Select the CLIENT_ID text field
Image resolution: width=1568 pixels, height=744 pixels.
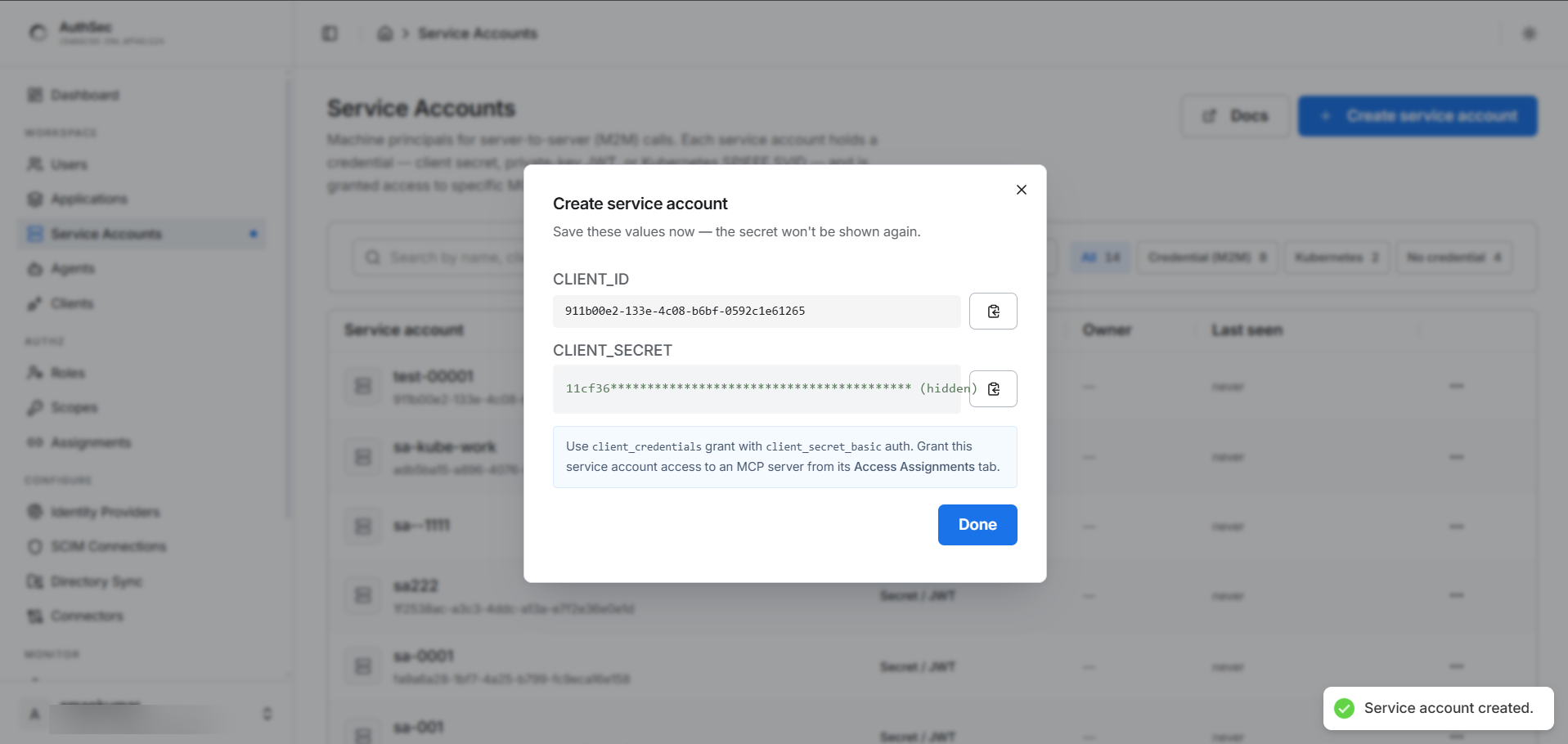click(757, 311)
